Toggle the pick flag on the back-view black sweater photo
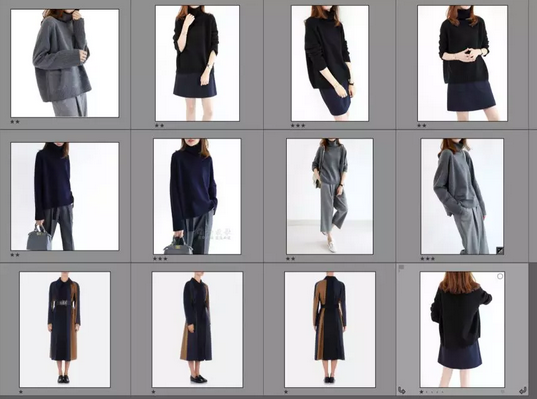This screenshot has height=399, width=537. tap(401, 268)
